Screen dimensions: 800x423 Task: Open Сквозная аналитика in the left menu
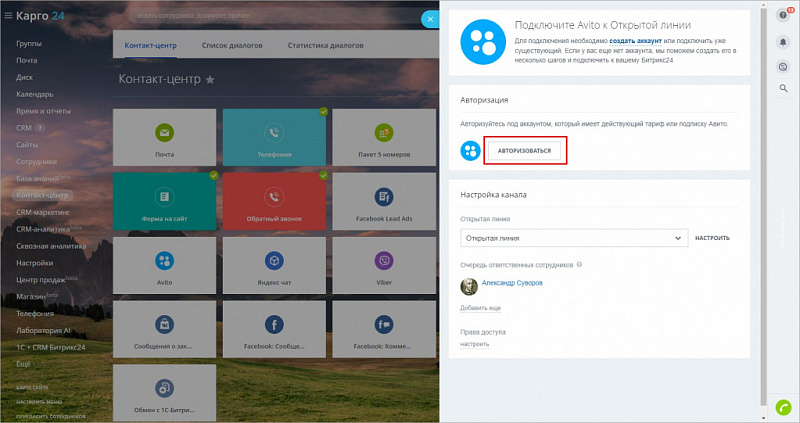[x=51, y=246]
